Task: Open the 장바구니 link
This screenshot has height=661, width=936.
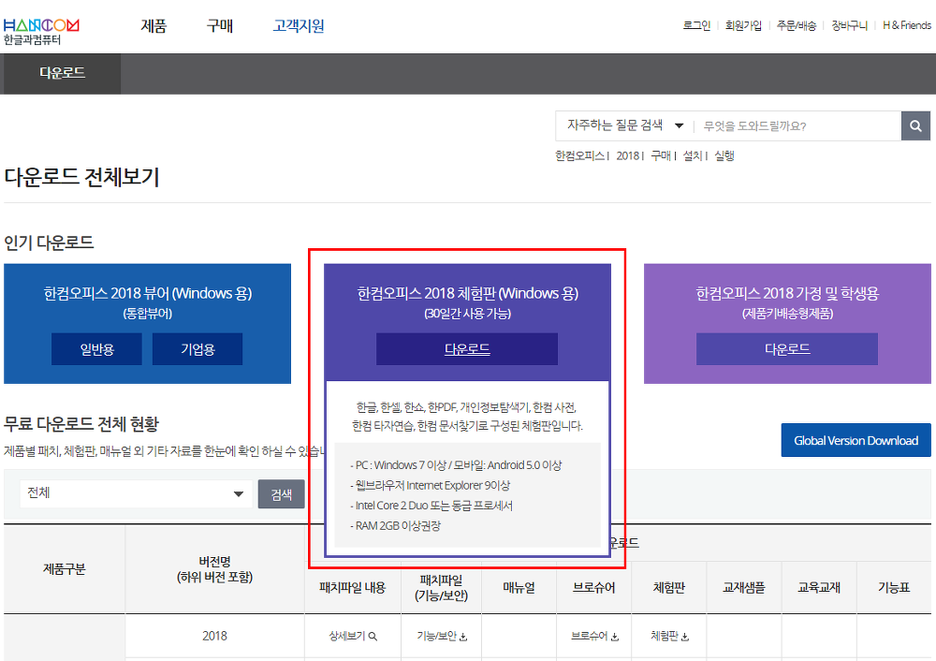Action: pos(849,25)
